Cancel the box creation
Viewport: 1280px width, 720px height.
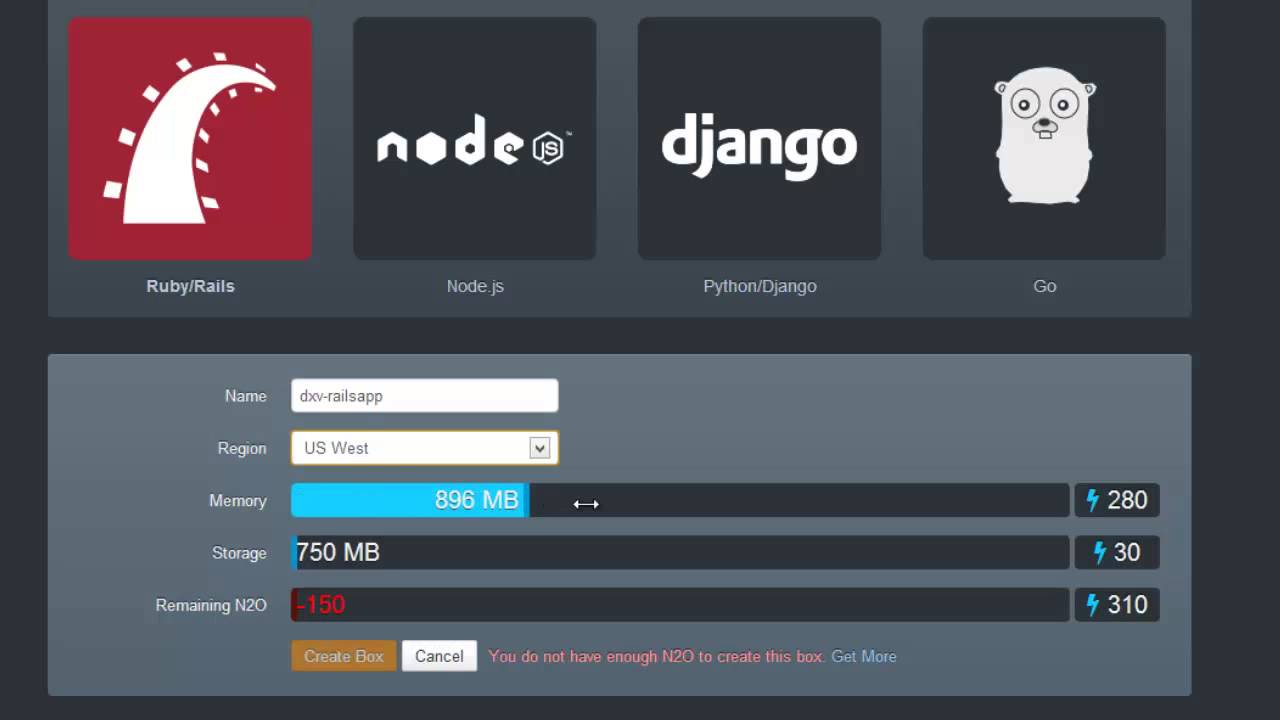439,656
